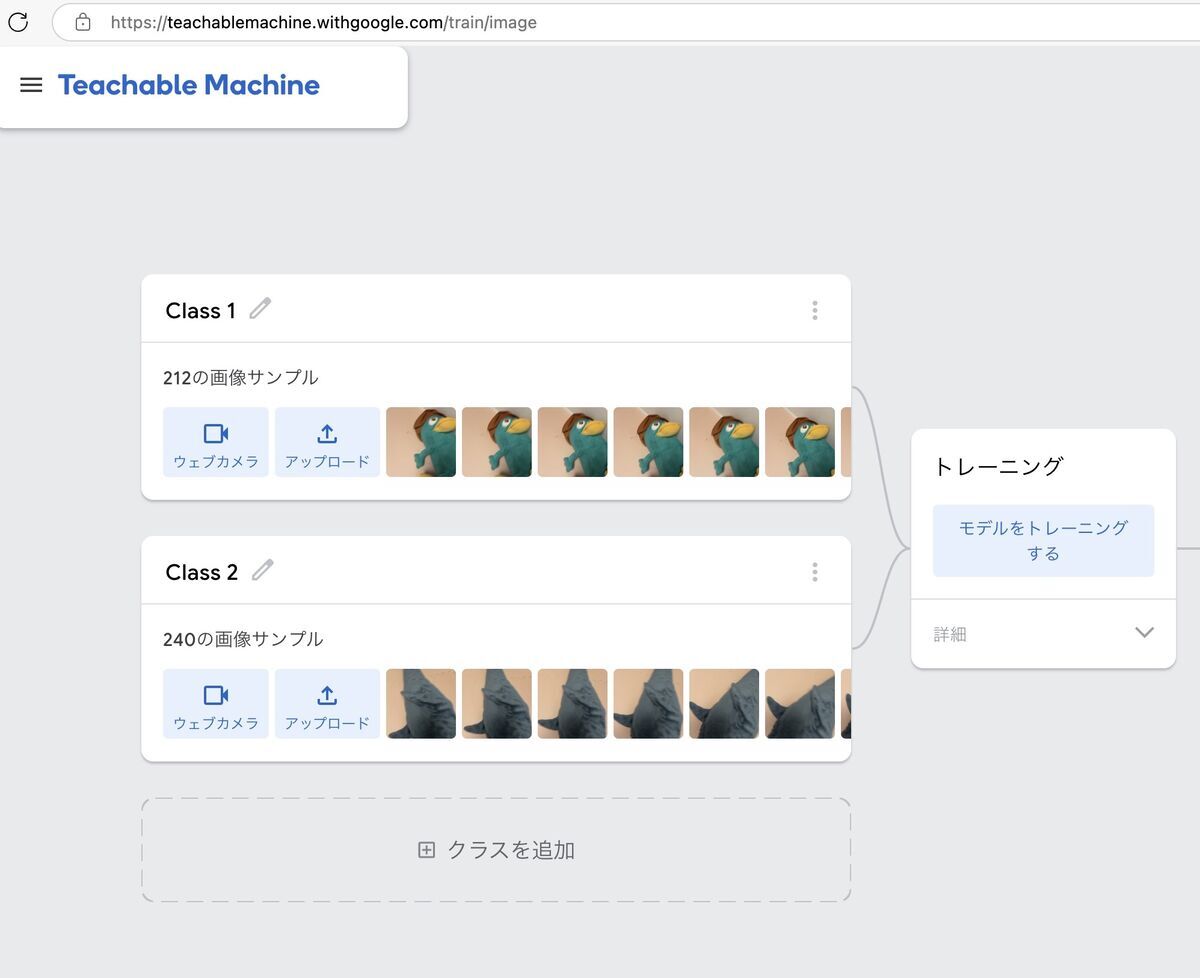Open the Class 1 three-dot options menu
This screenshot has height=978, width=1200.
click(815, 310)
